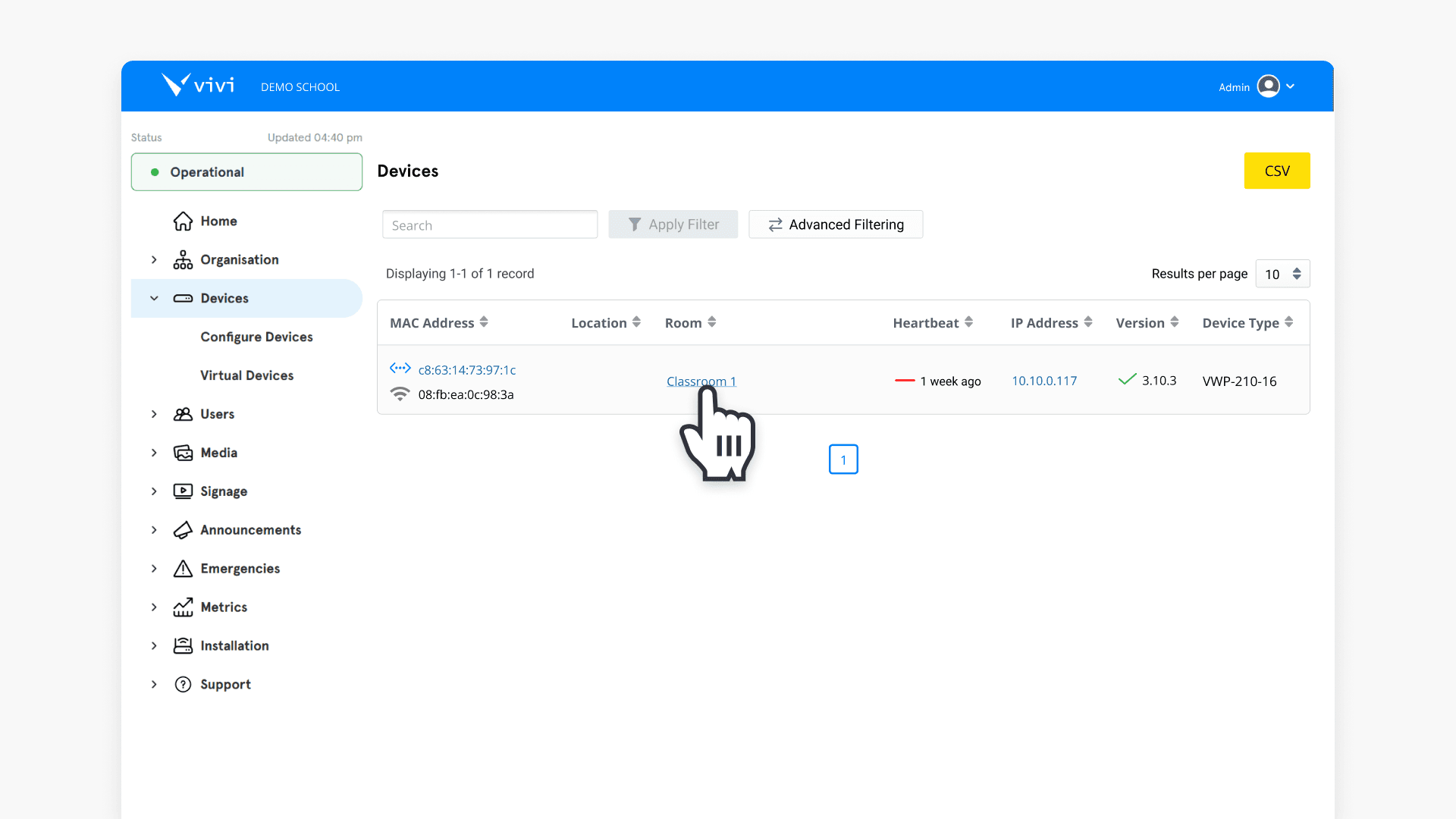
Task: Open the Results per page dropdown
Action: click(1282, 274)
